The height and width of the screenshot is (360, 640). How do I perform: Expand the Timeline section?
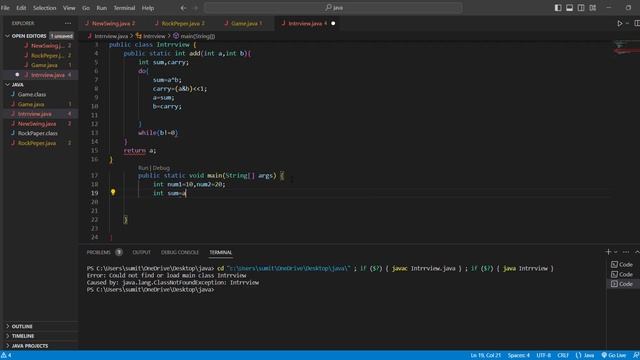[23, 336]
